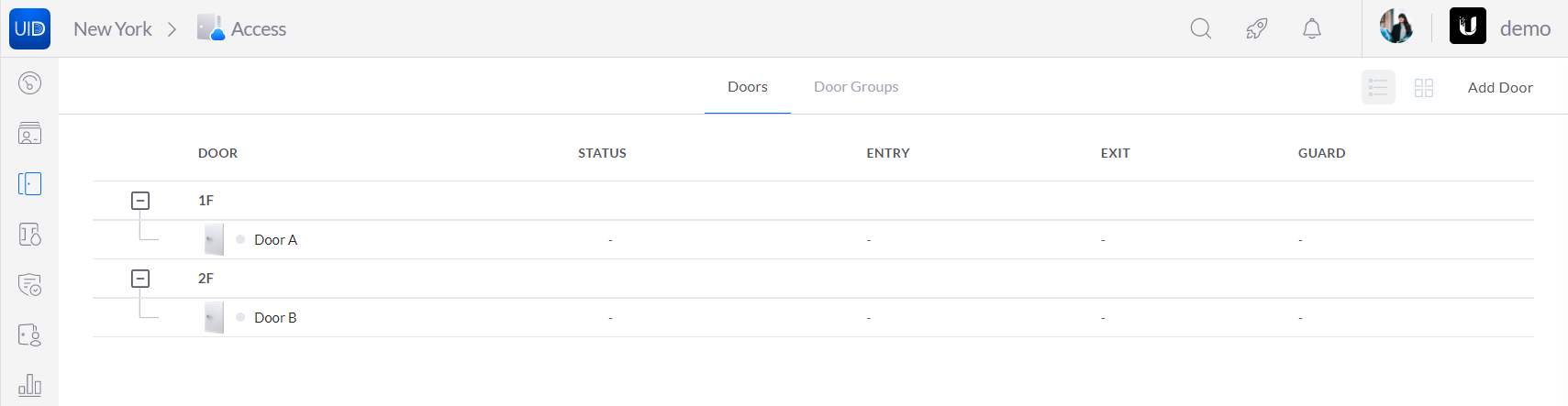Switch to grid view layout
This screenshot has width=1568, height=406.
point(1424,87)
